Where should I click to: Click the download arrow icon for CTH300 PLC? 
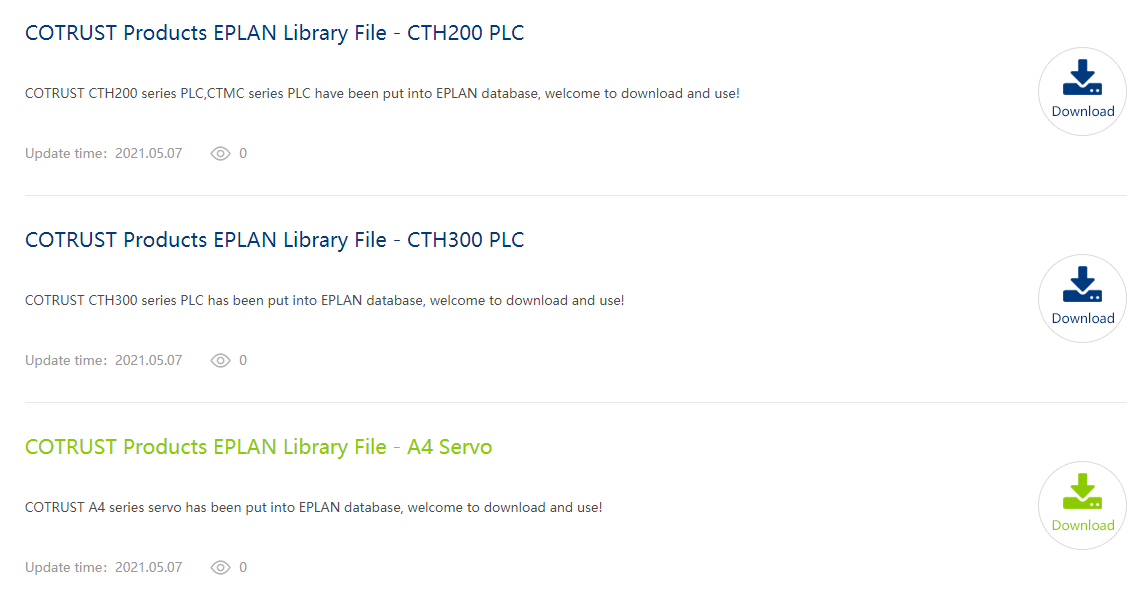point(1082,285)
